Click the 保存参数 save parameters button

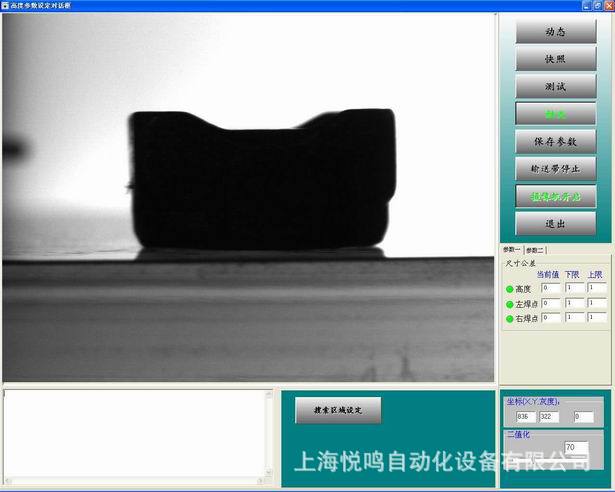[x=555, y=142]
